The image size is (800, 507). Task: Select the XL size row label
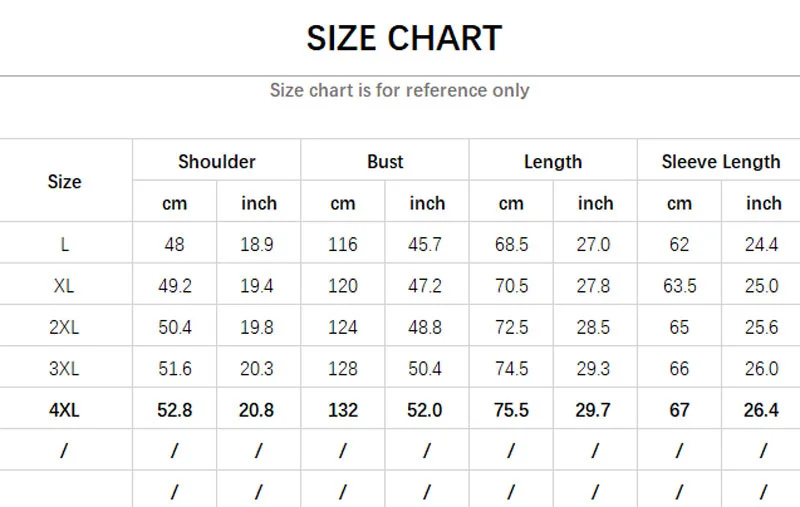point(64,286)
